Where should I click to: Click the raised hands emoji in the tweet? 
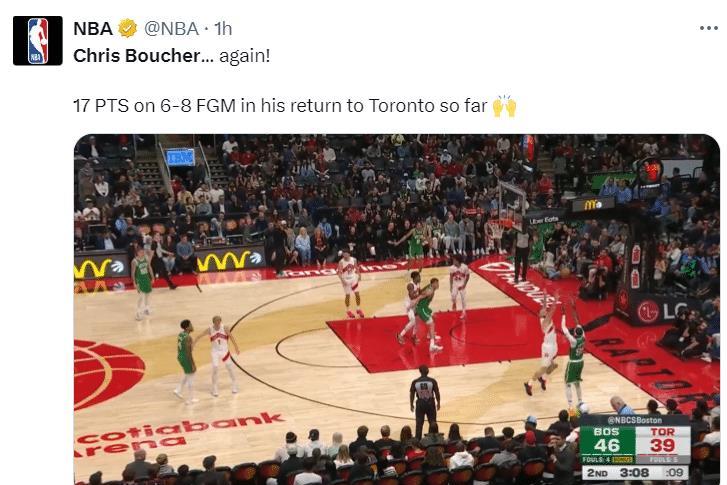[504, 106]
